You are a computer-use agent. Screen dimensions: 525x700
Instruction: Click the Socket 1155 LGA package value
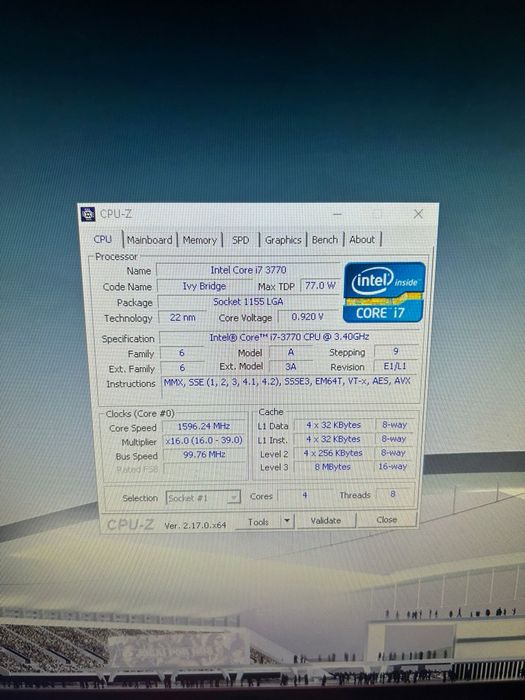coord(248,302)
